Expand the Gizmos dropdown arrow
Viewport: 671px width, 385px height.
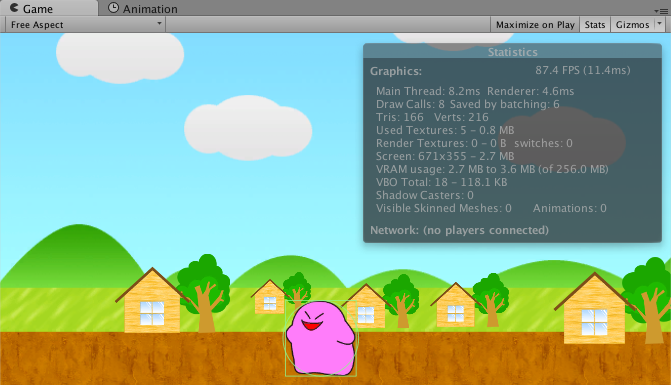coord(659,24)
